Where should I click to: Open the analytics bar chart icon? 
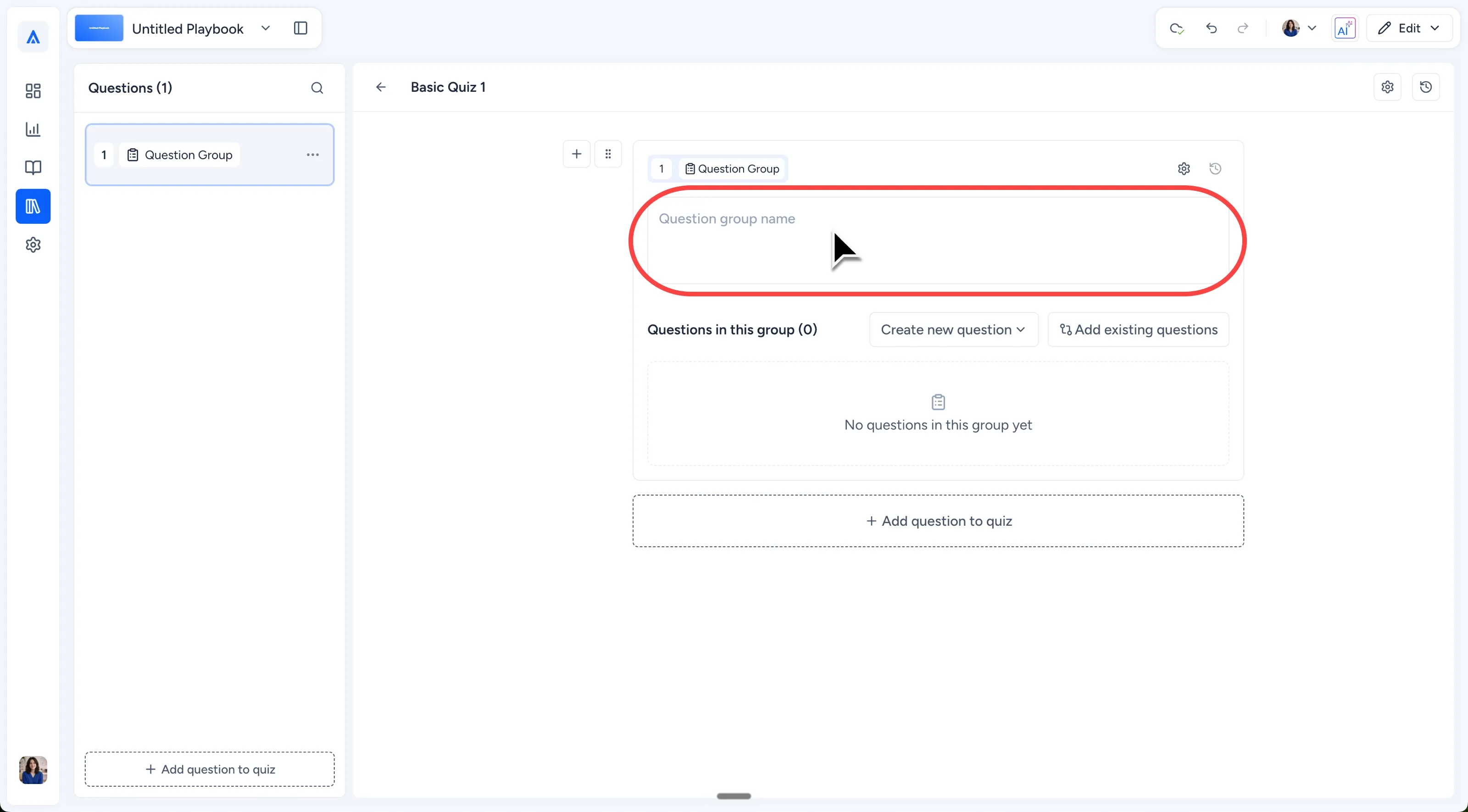tap(33, 129)
